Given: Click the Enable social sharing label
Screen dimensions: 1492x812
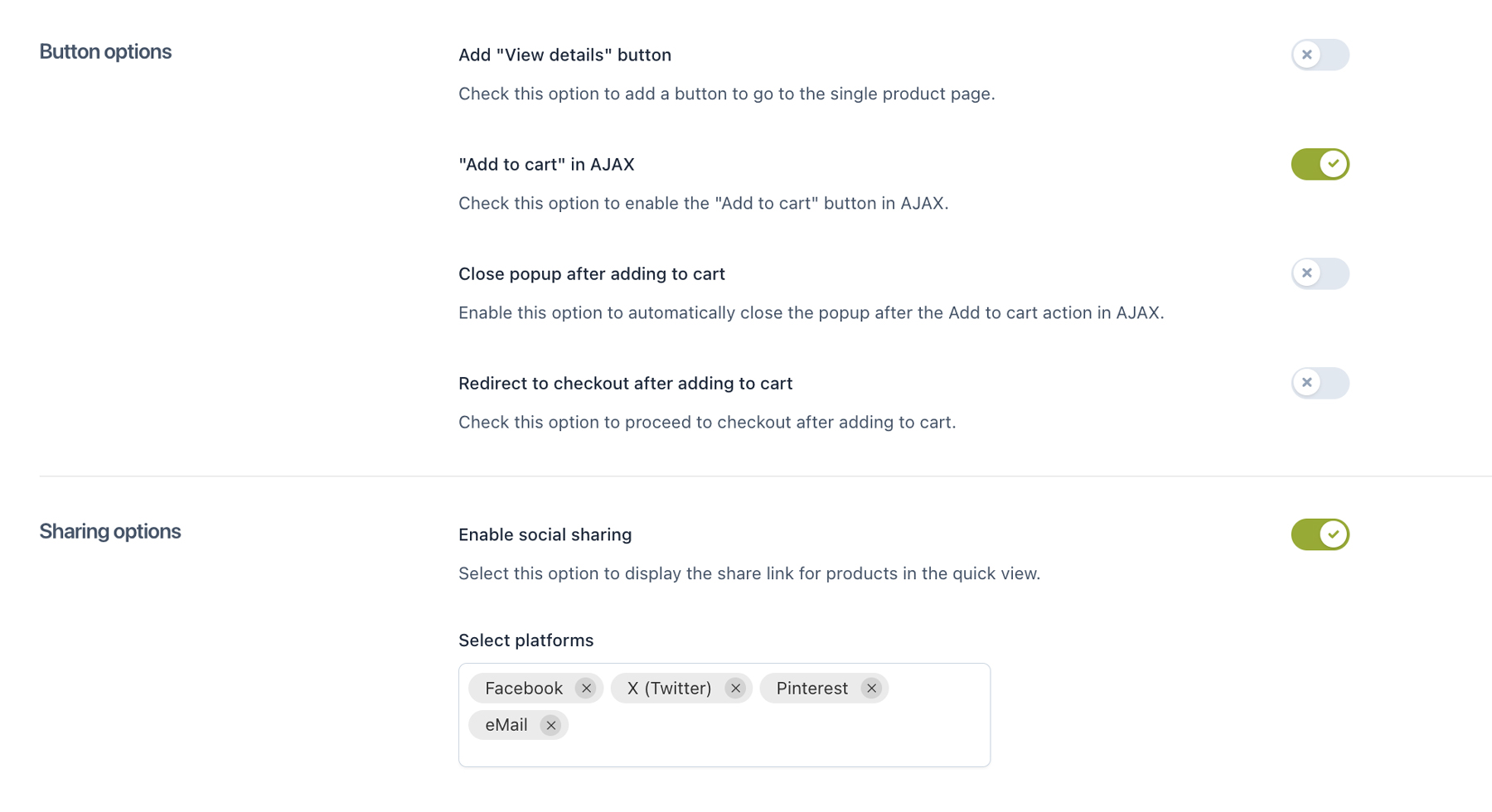Looking at the screenshot, I should tap(545, 534).
